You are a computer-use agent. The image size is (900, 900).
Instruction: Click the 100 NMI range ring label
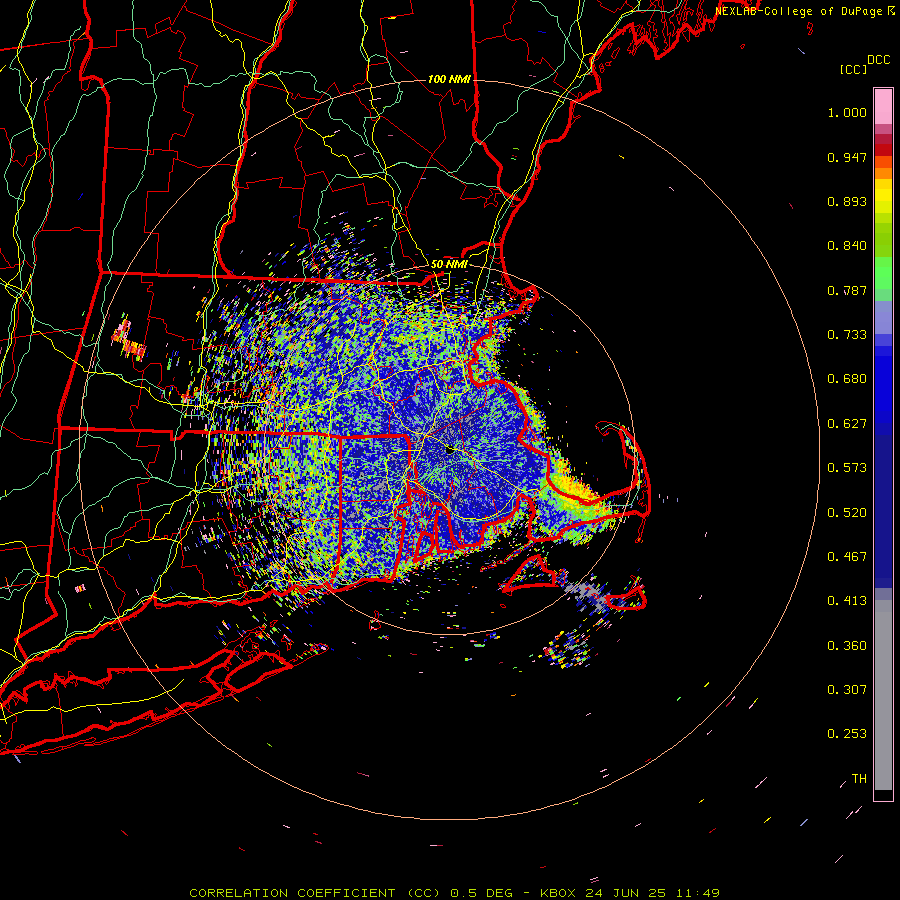pos(449,79)
